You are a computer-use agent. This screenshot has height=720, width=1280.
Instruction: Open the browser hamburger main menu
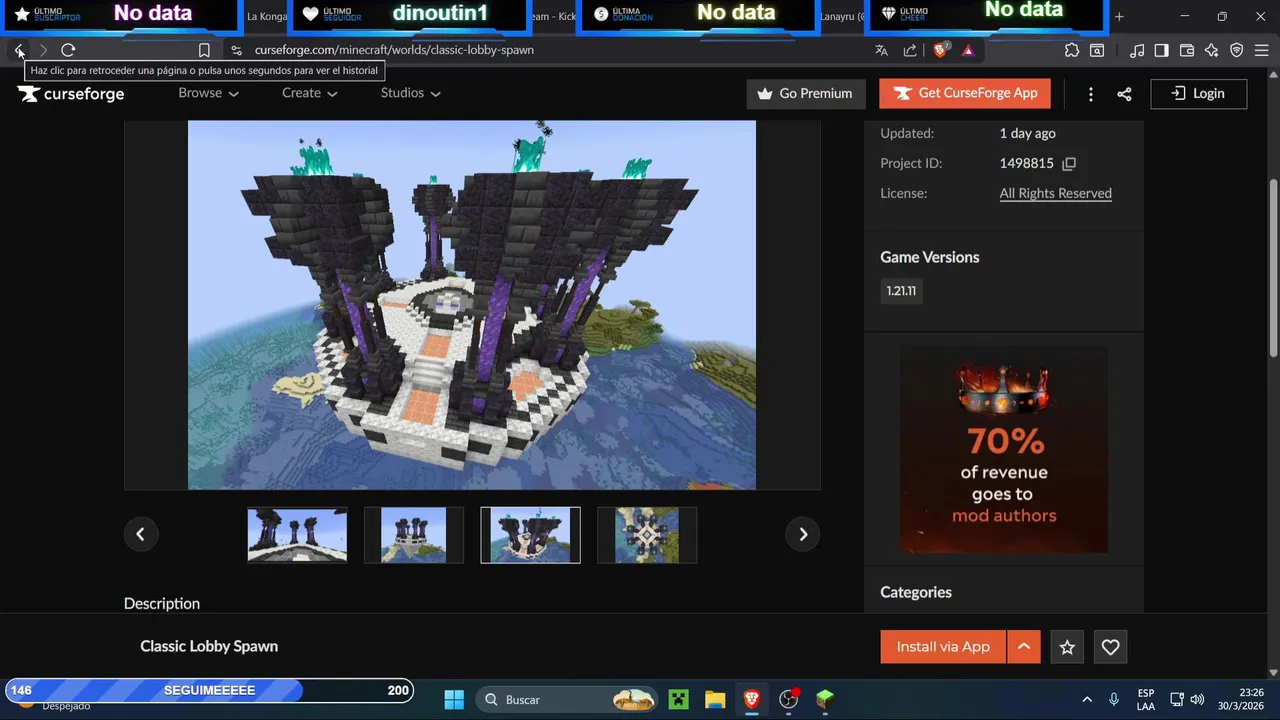coord(1261,50)
